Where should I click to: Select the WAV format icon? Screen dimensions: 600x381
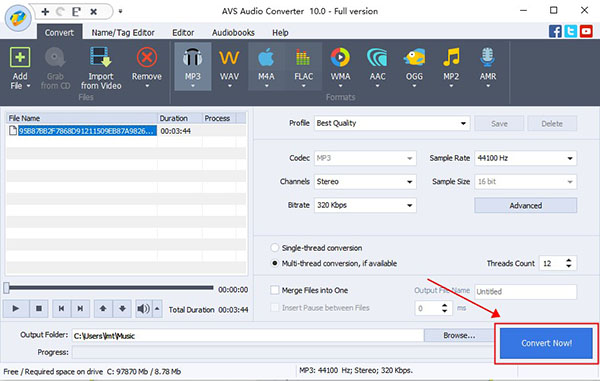229,57
